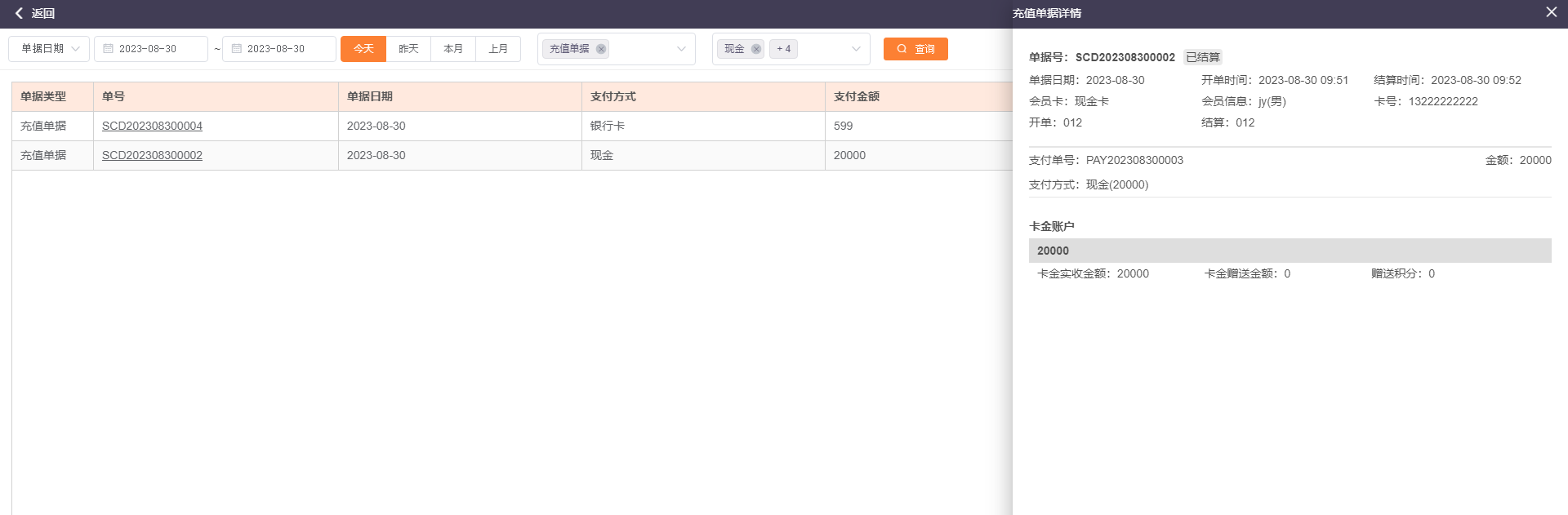This screenshot has height=515, width=1568.
Task: Remove the 充值单据 filter tag
Action: click(601, 49)
